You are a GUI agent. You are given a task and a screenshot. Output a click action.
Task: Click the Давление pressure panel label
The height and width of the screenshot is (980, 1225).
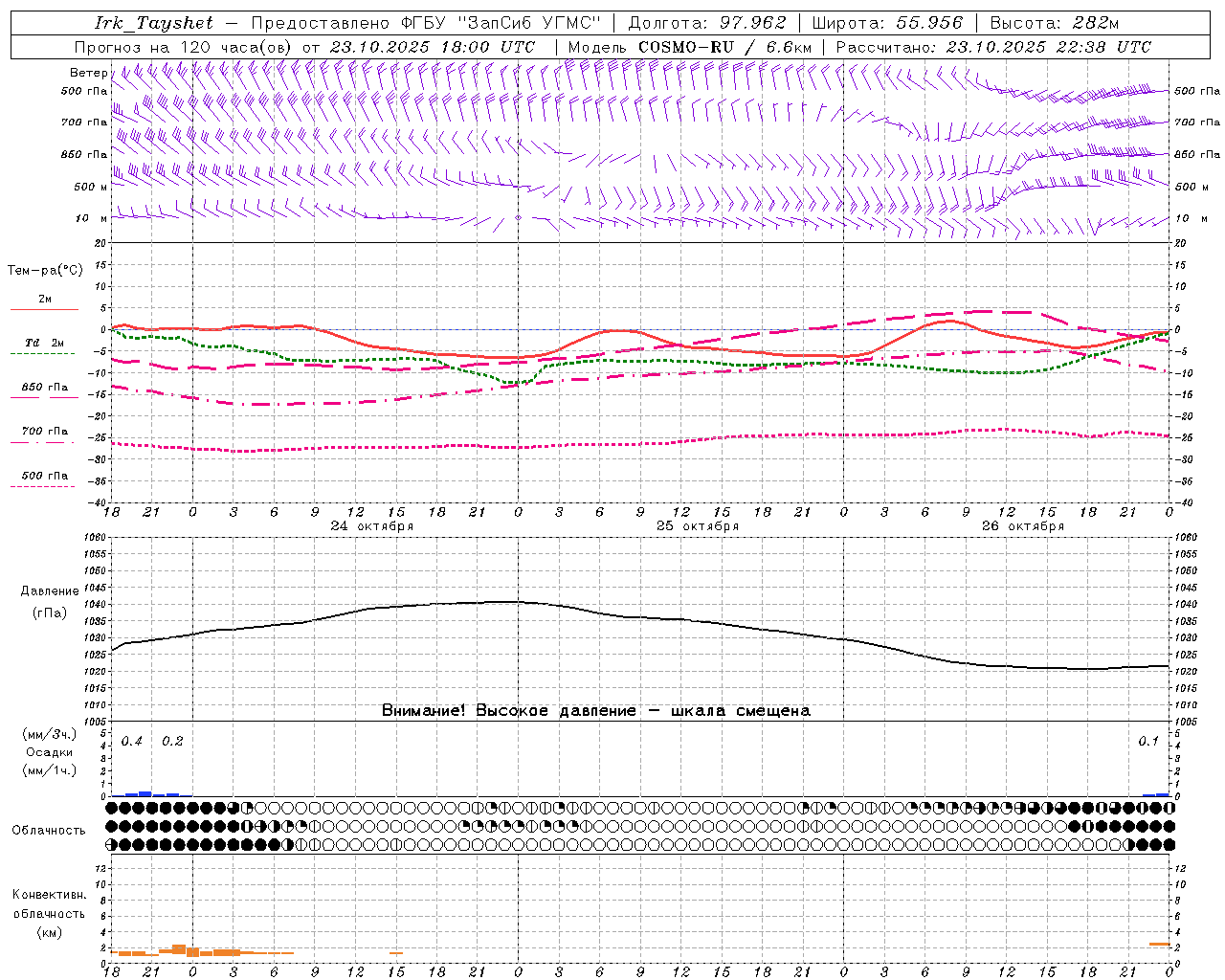point(50,591)
